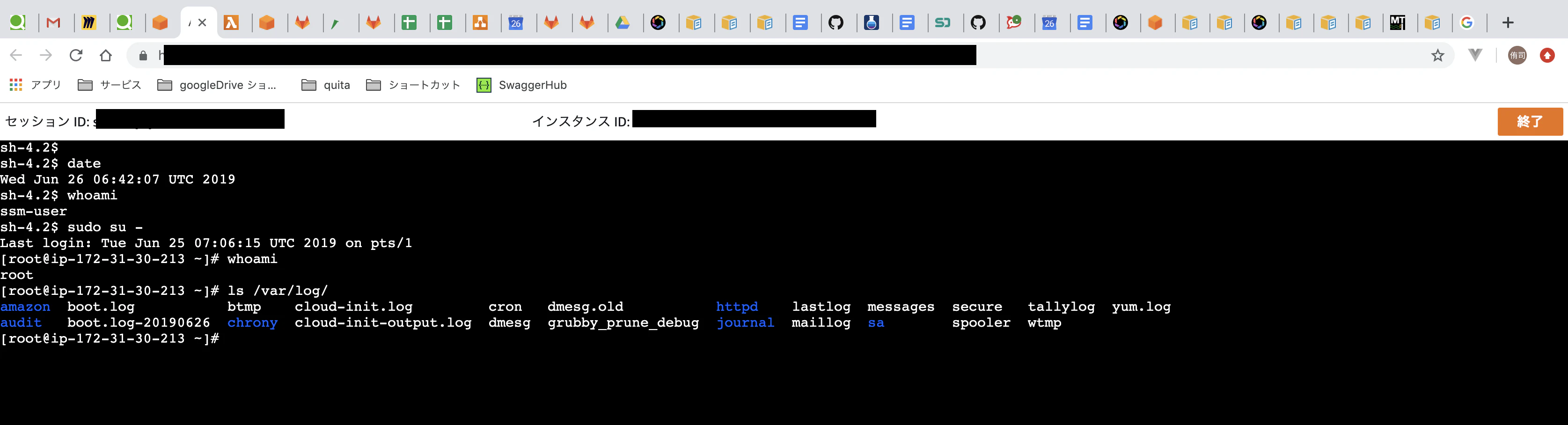Click the last empty root shell prompt
Viewport: 1568px width, 425px height.
[x=110, y=338]
